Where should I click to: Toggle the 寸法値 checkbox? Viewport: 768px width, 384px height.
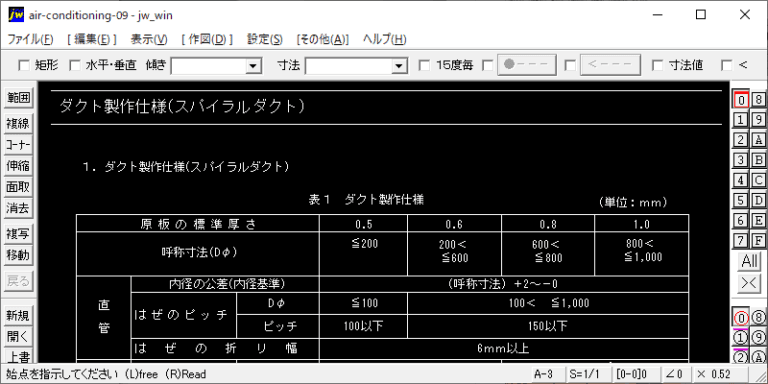tap(658, 65)
